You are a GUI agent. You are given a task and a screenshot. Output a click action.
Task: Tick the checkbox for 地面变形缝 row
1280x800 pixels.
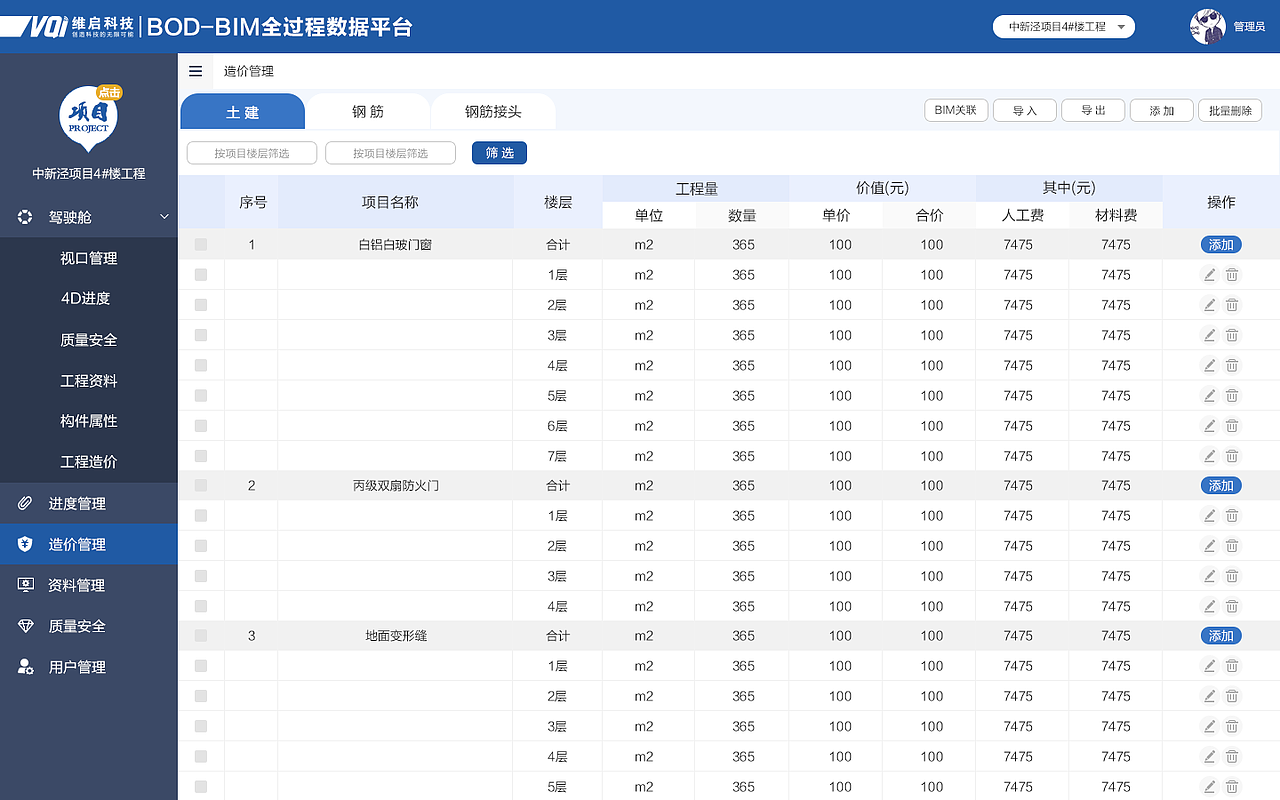pyautogui.click(x=200, y=635)
